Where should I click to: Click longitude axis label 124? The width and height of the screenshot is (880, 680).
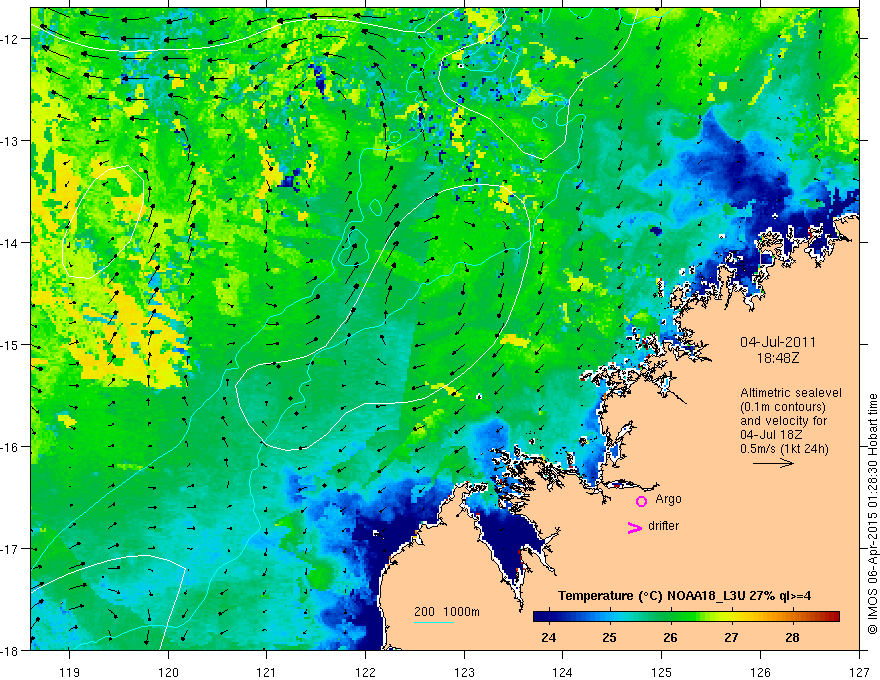coord(563,672)
